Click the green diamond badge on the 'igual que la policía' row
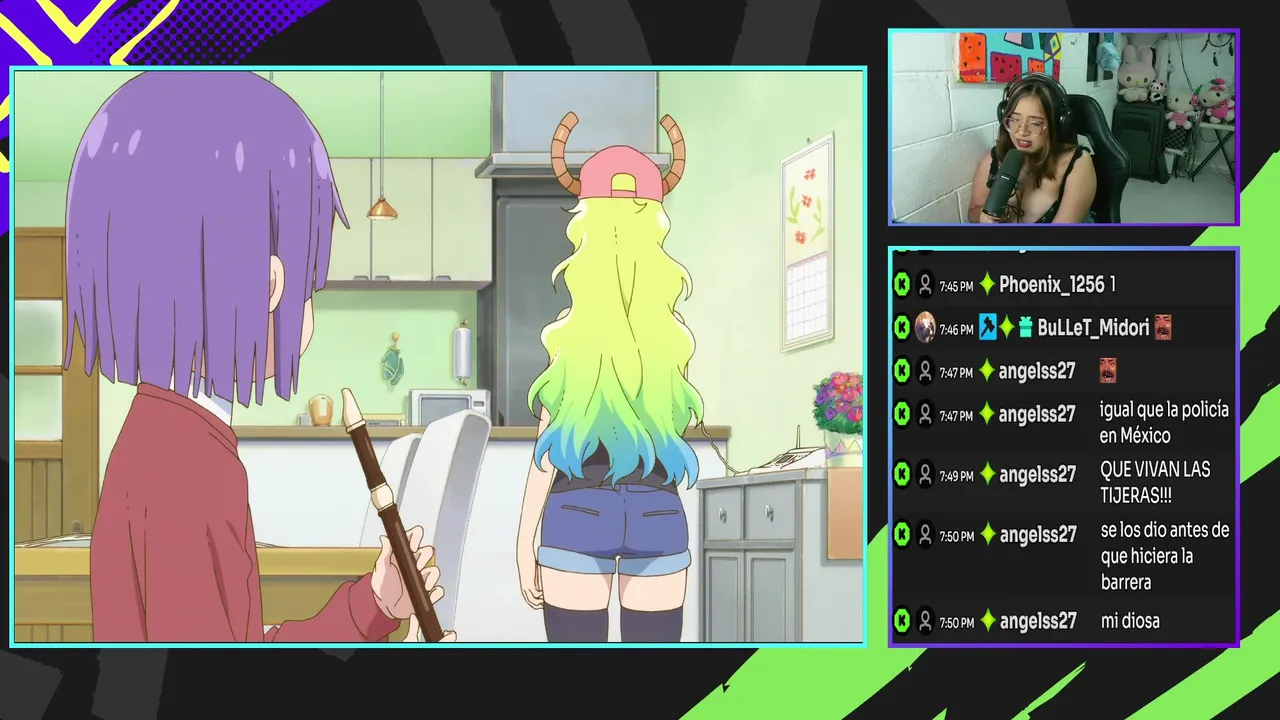This screenshot has height=720, width=1280. [987, 413]
